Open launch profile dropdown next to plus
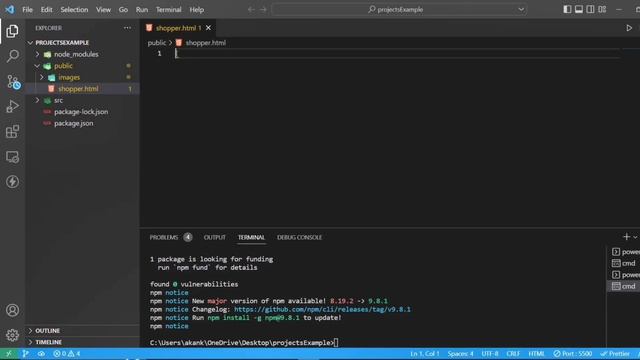Screen dimensions: 640x360 635,237
